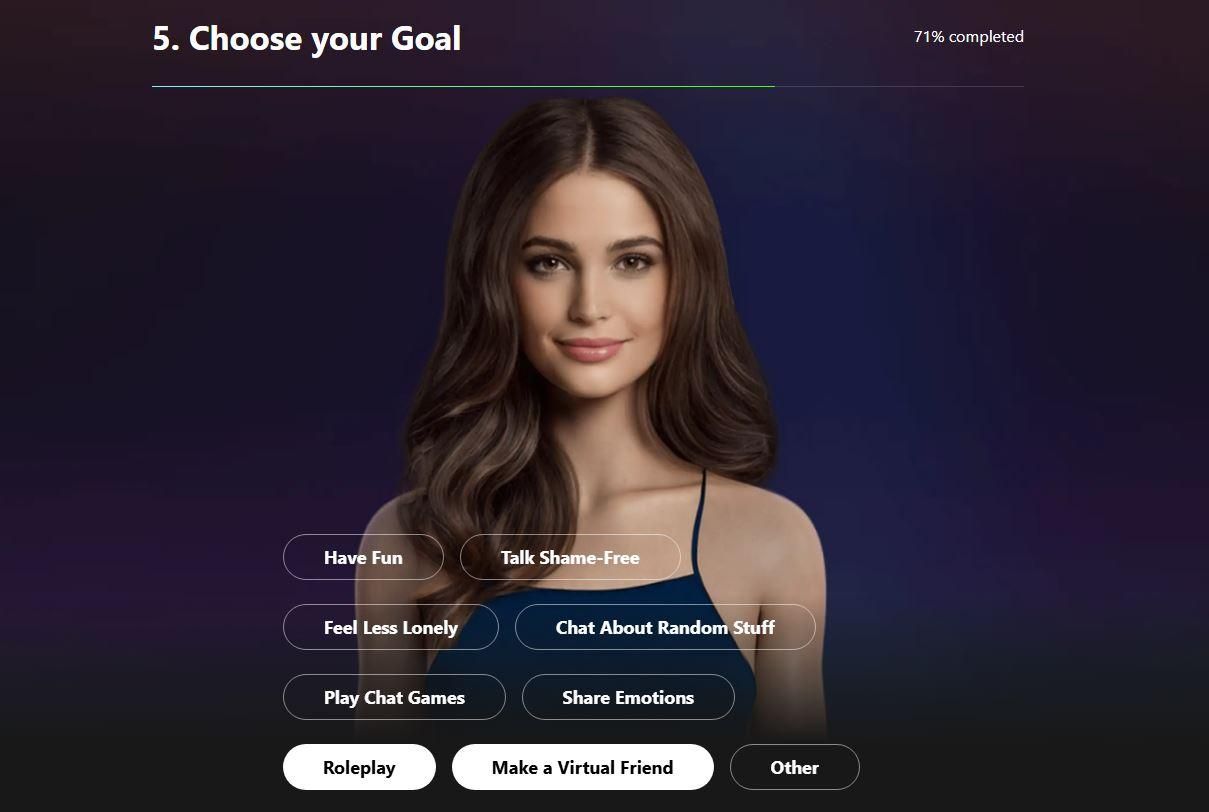Pick the Feel Less Lonely goal
Viewport: 1209px width, 812px height.
tap(391, 627)
